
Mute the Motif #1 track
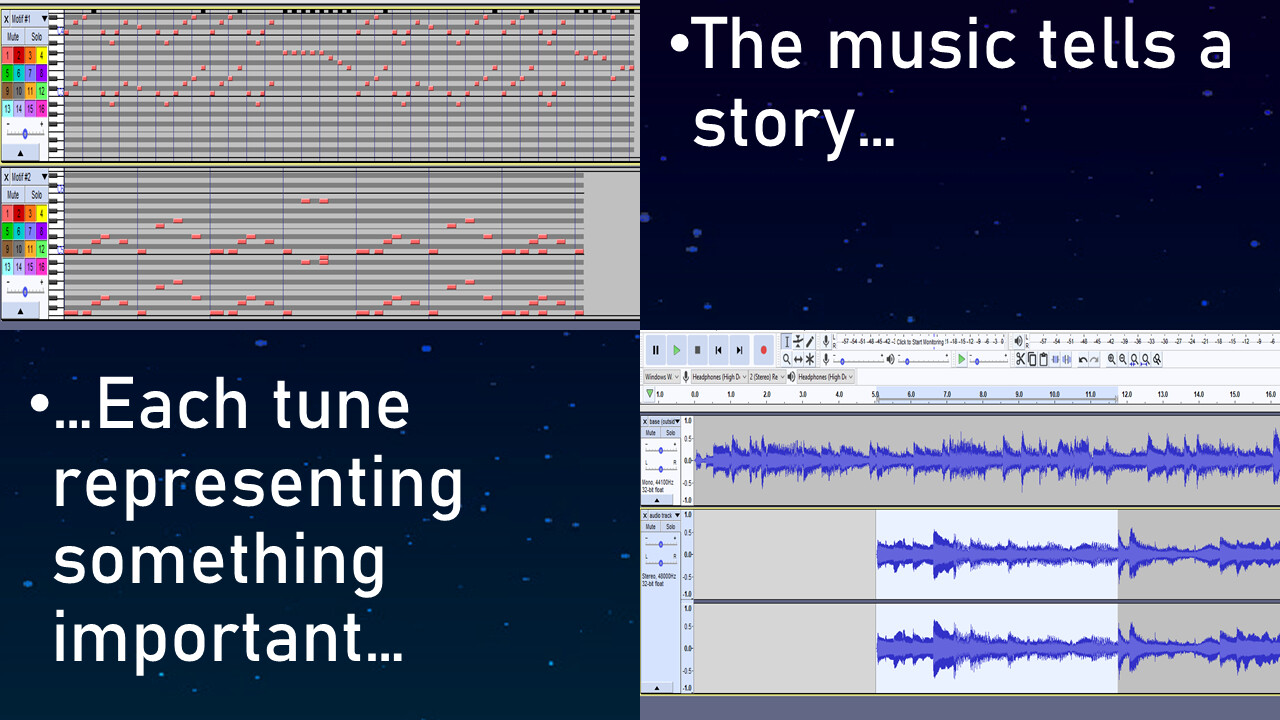point(13,36)
